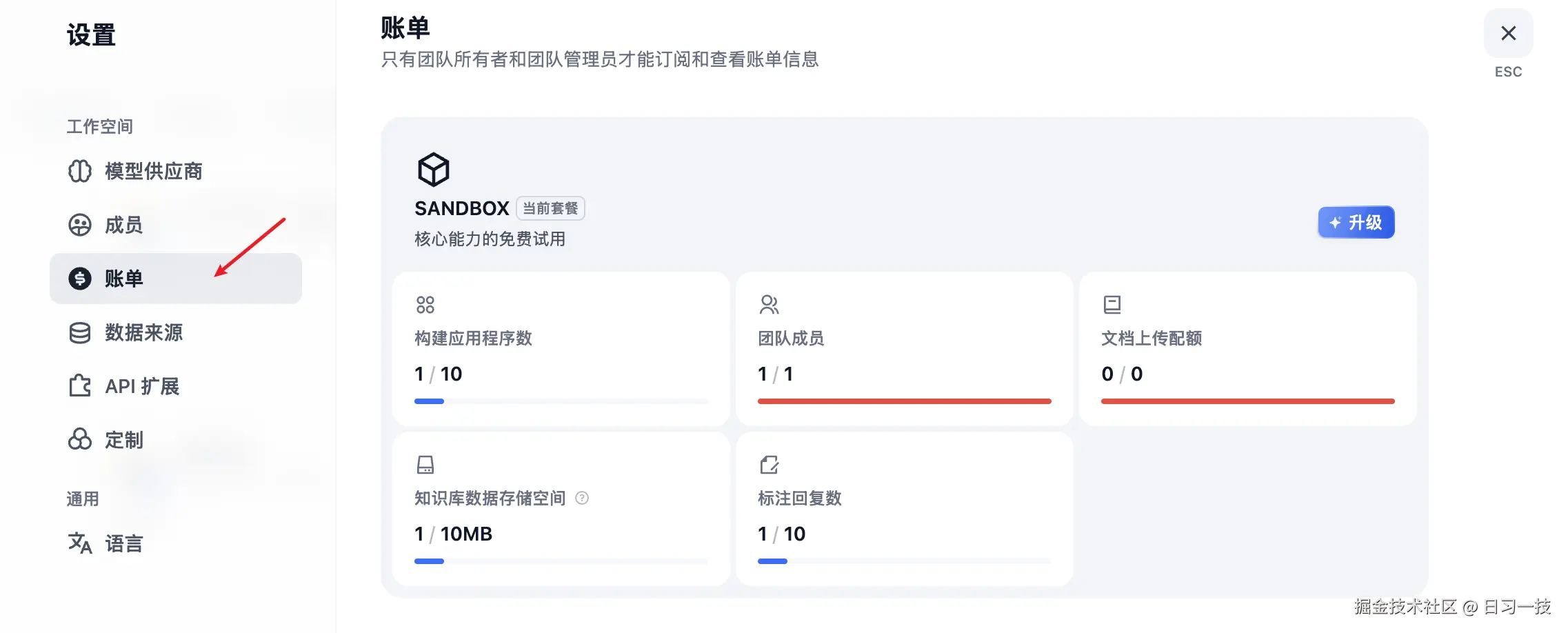Click the 构建应用程序数 progress bar
Image resolution: width=1568 pixels, height=633 pixels.
[x=561, y=401]
